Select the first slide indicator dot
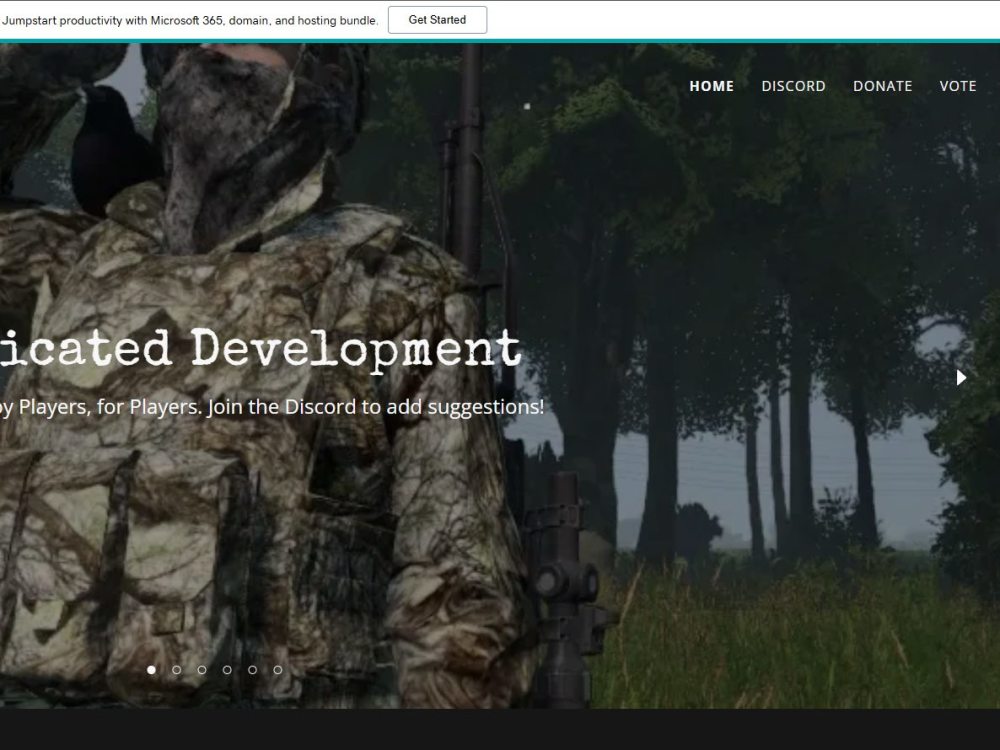 coord(151,670)
